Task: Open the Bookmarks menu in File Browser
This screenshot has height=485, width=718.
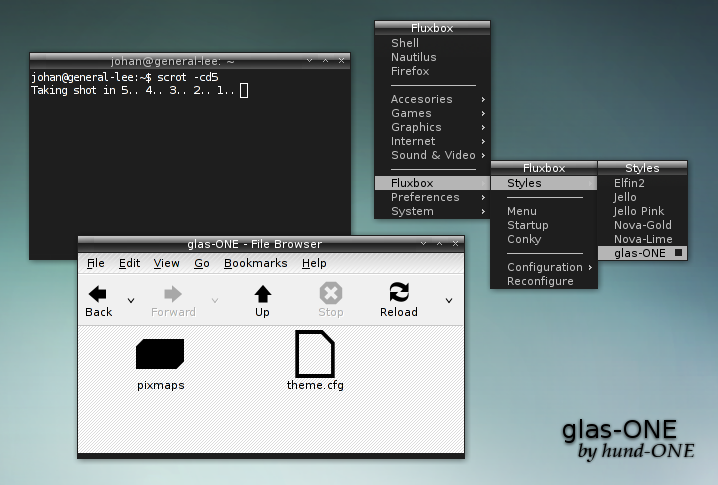Action: pyautogui.click(x=256, y=263)
